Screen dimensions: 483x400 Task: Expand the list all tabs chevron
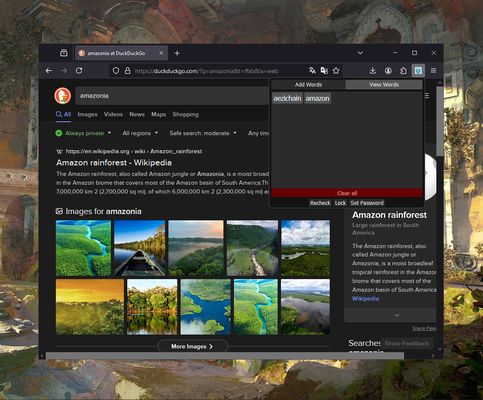[360, 53]
